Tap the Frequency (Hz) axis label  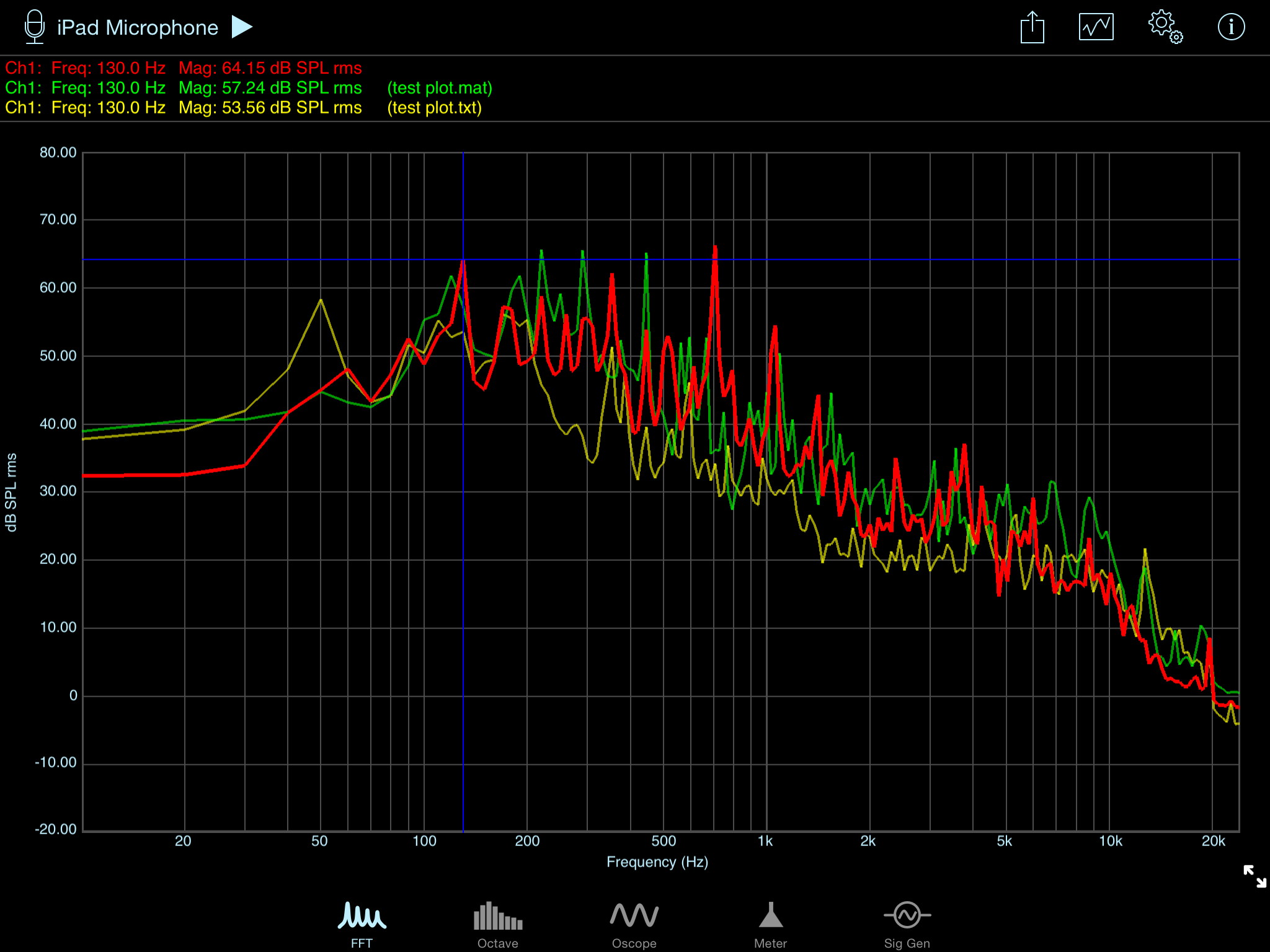point(657,862)
